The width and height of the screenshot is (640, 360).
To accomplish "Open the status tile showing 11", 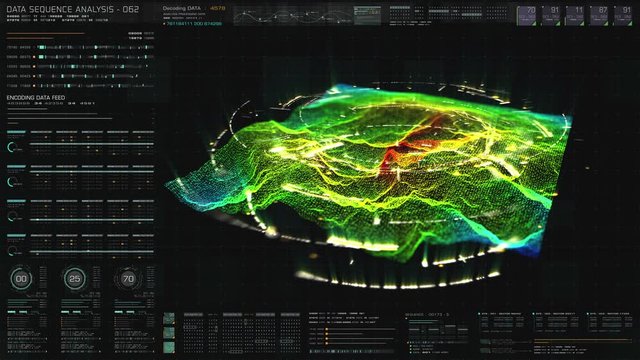I will [x=575, y=16].
